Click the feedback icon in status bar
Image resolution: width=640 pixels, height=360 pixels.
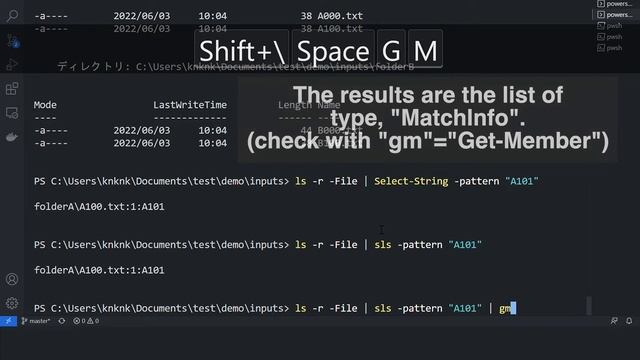(x=614, y=321)
